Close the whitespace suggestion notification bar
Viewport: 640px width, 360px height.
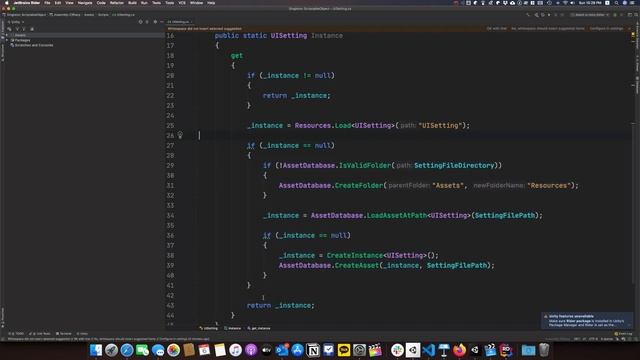point(629,29)
